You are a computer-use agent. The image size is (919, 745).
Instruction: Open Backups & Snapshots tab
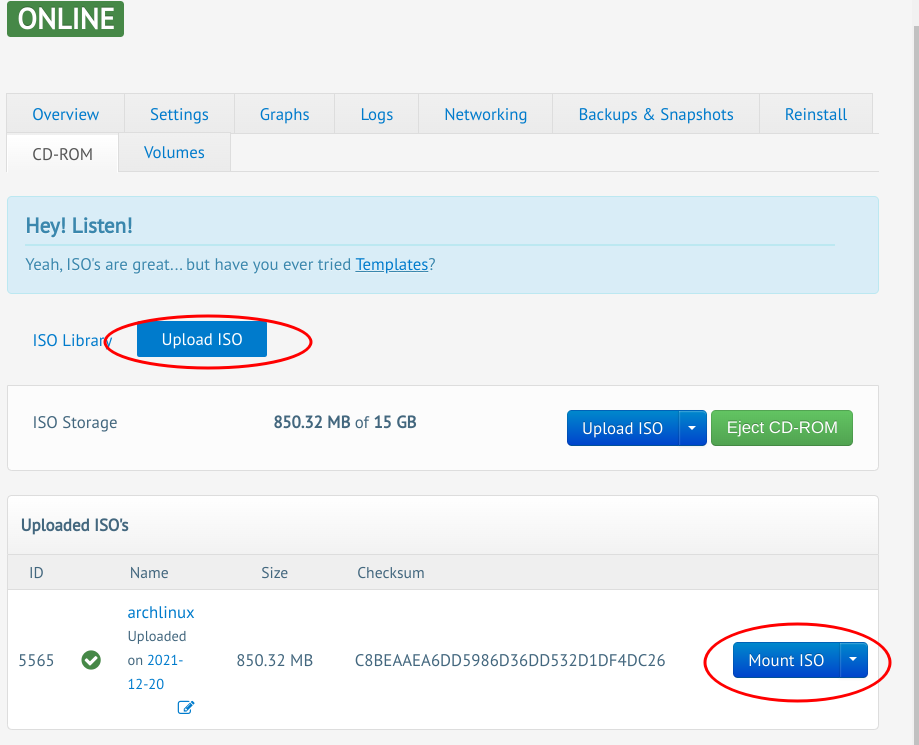tap(656, 114)
